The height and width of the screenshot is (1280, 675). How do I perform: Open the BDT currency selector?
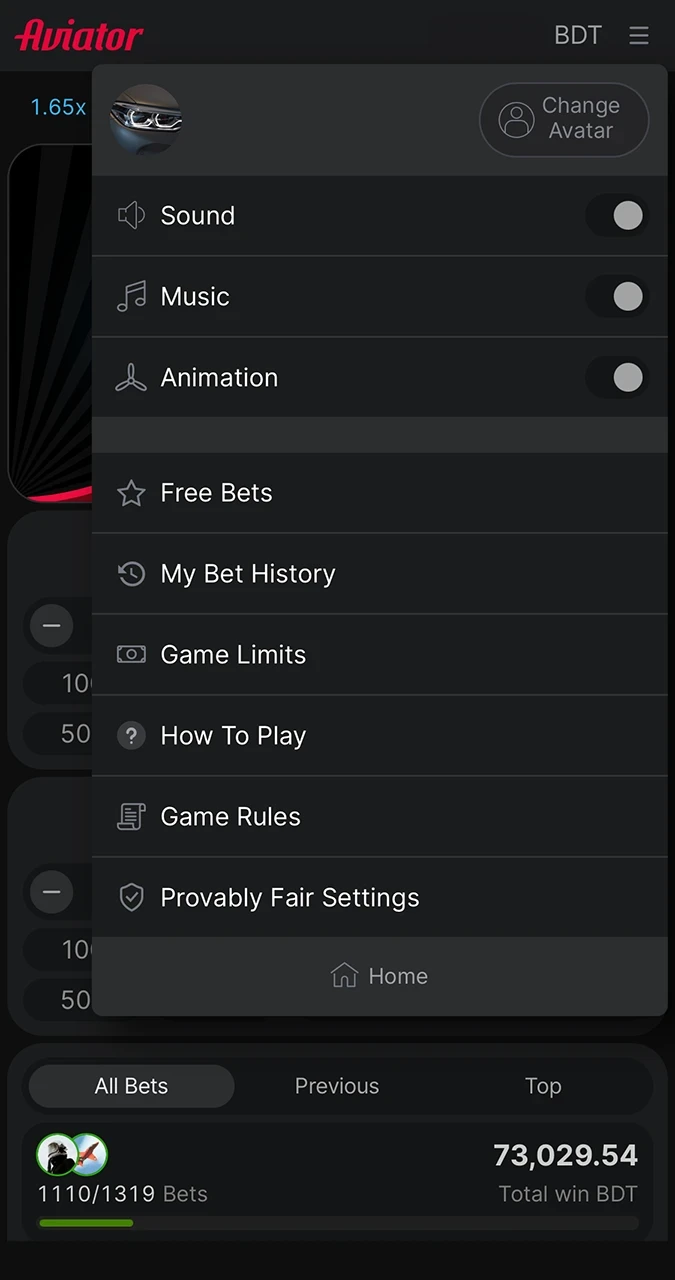point(578,35)
